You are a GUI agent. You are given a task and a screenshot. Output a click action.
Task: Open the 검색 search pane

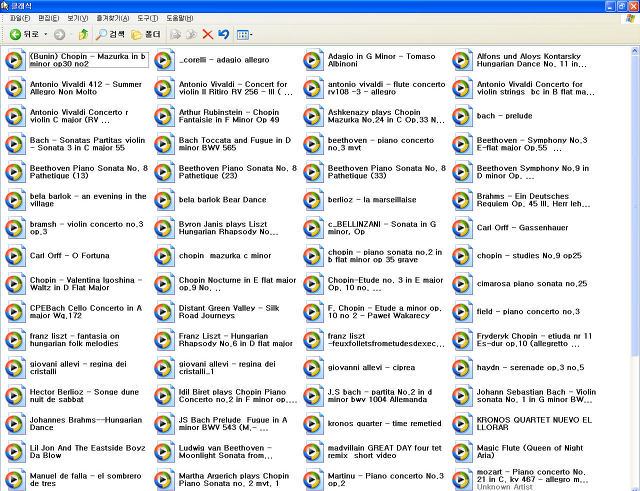[110, 34]
